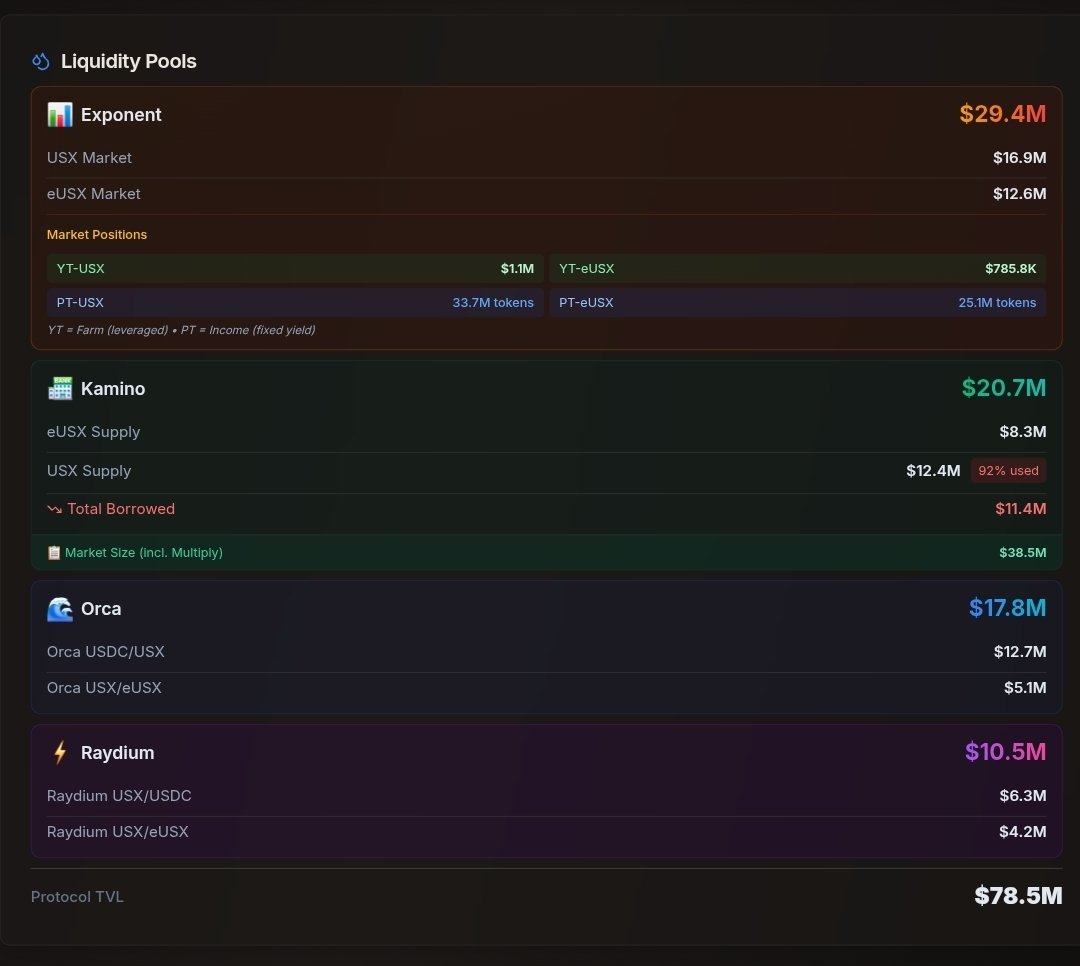The image size is (1080, 966).
Task: Open the PT-USX position tile
Action: [295, 302]
